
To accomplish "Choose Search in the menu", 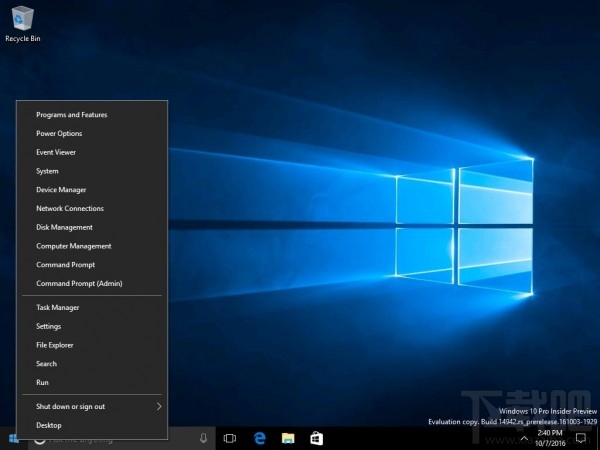I will coord(92,364).
